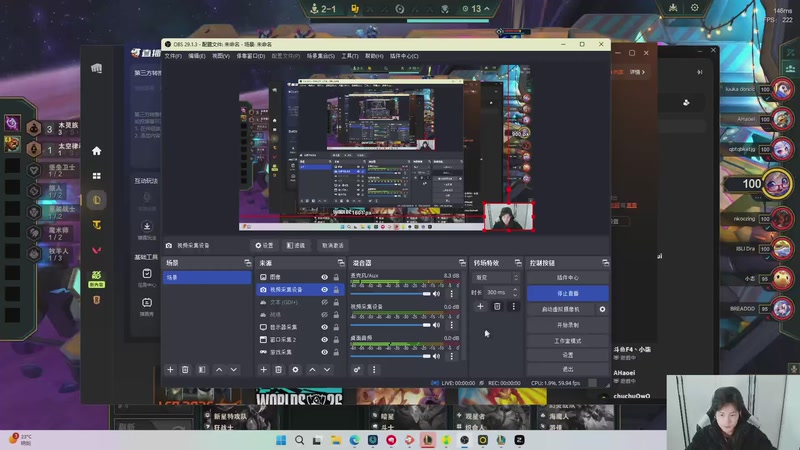800x450 pixels.
Task: Hide the 游戏采集 source via its eye icon
Action: point(324,352)
